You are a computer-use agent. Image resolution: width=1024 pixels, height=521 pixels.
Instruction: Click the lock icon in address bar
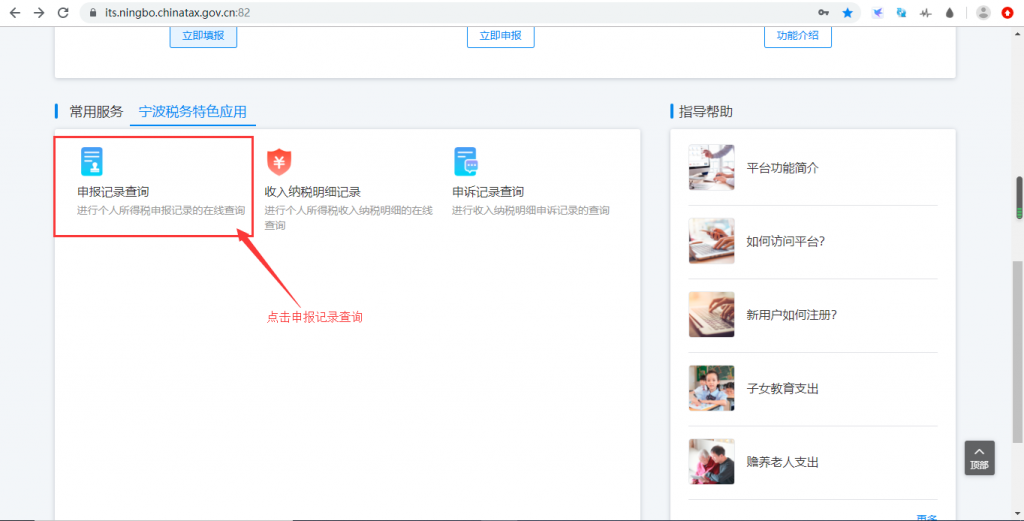pyautogui.click(x=93, y=12)
